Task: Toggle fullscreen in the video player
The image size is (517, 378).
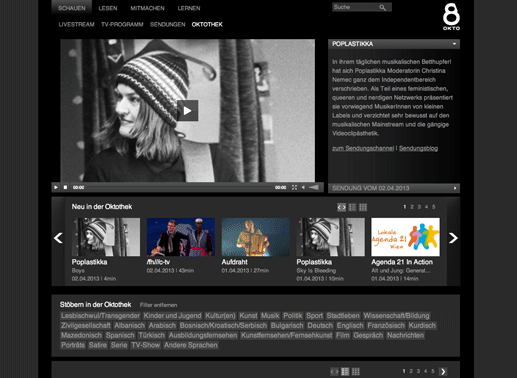Action: pyautogui.click(x=294, y=188)
